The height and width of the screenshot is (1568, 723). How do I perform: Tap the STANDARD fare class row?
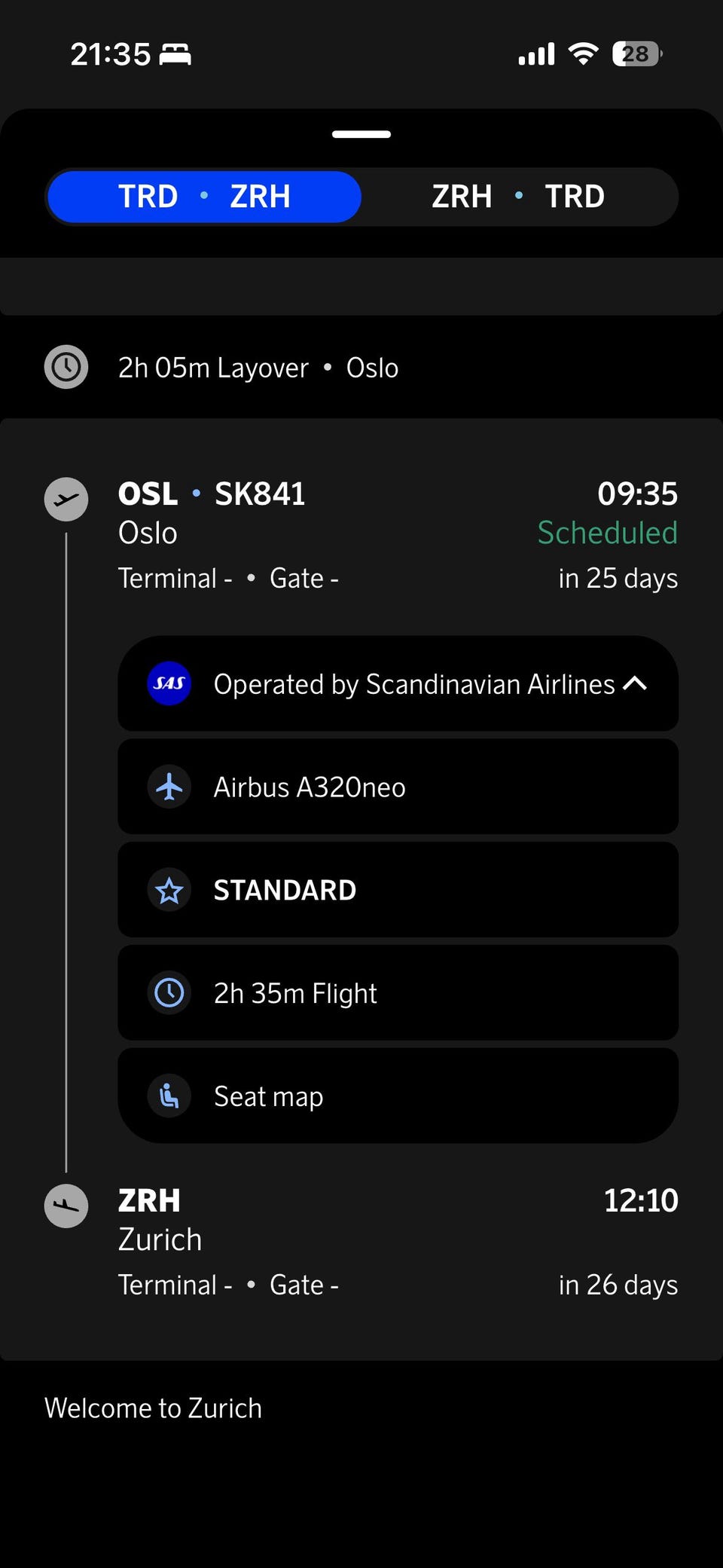pos(398,891)
